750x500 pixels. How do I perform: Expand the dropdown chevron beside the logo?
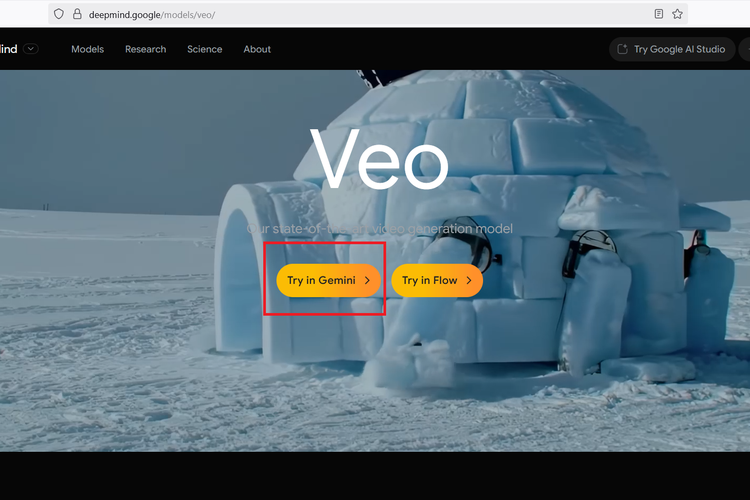coord(31,49)
